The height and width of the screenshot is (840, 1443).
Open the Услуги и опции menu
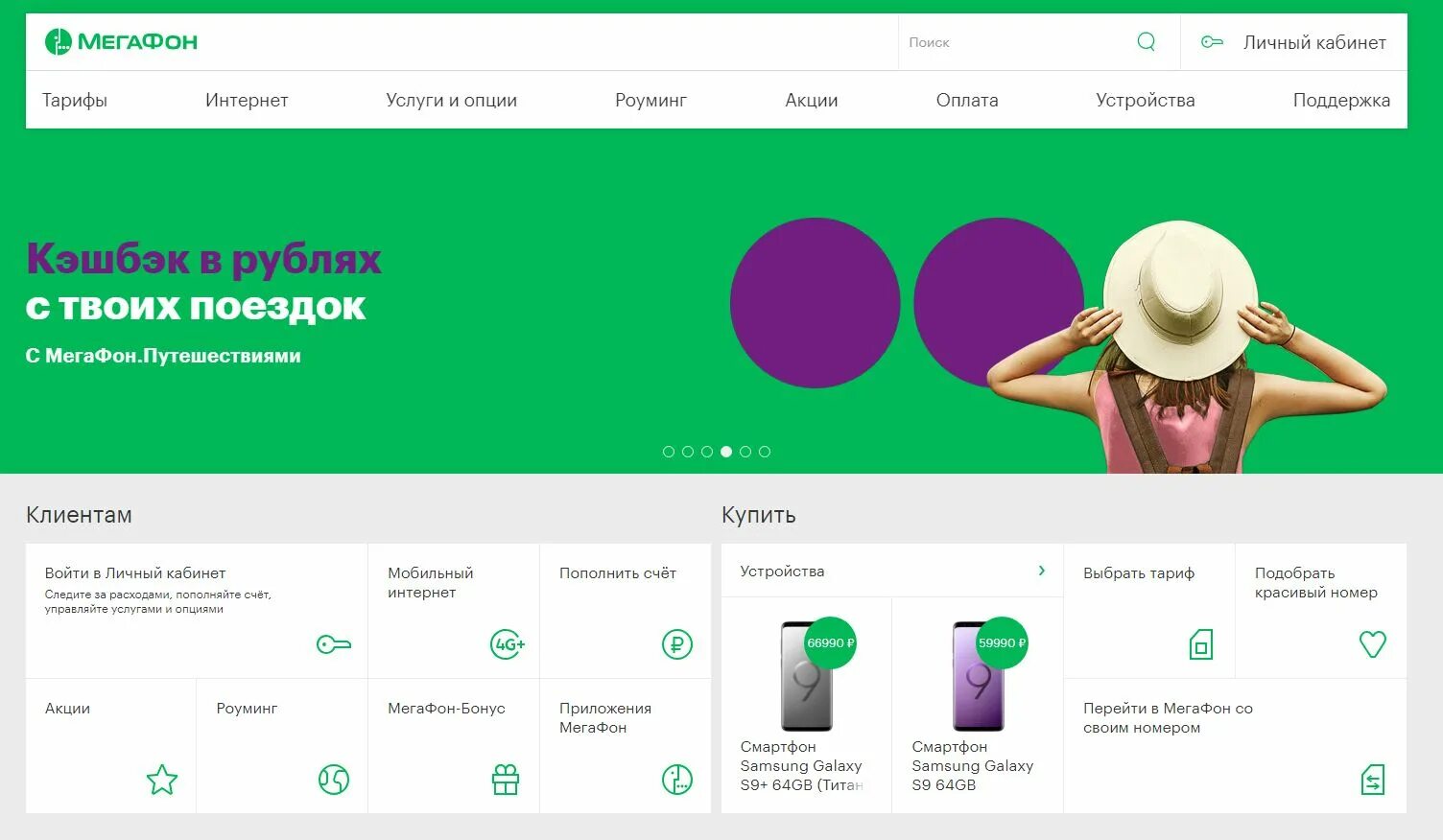[x=452, y=100]
